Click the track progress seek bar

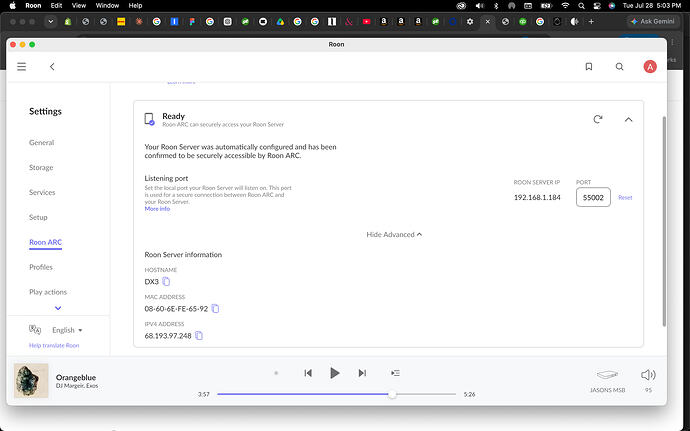point(337,394)
